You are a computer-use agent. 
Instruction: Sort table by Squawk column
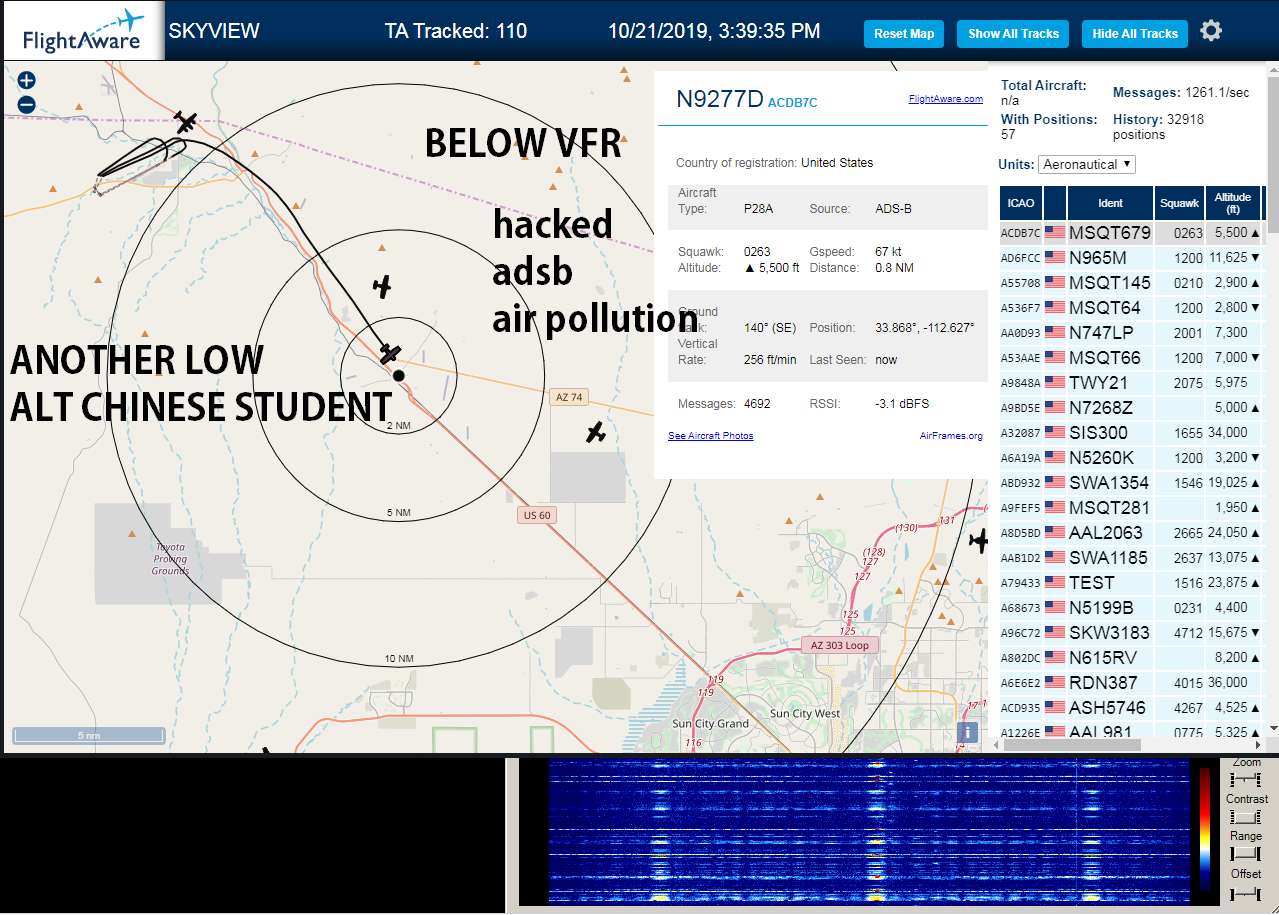point(1179,203)
